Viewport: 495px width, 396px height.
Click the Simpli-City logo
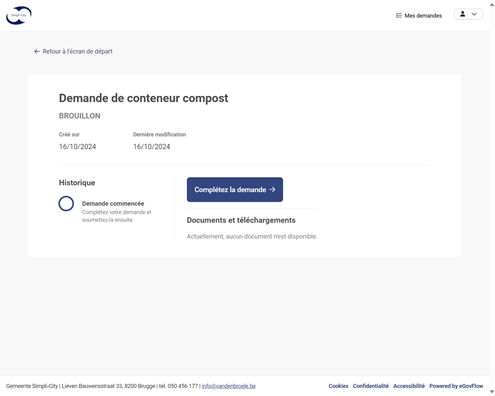point(19,15)
